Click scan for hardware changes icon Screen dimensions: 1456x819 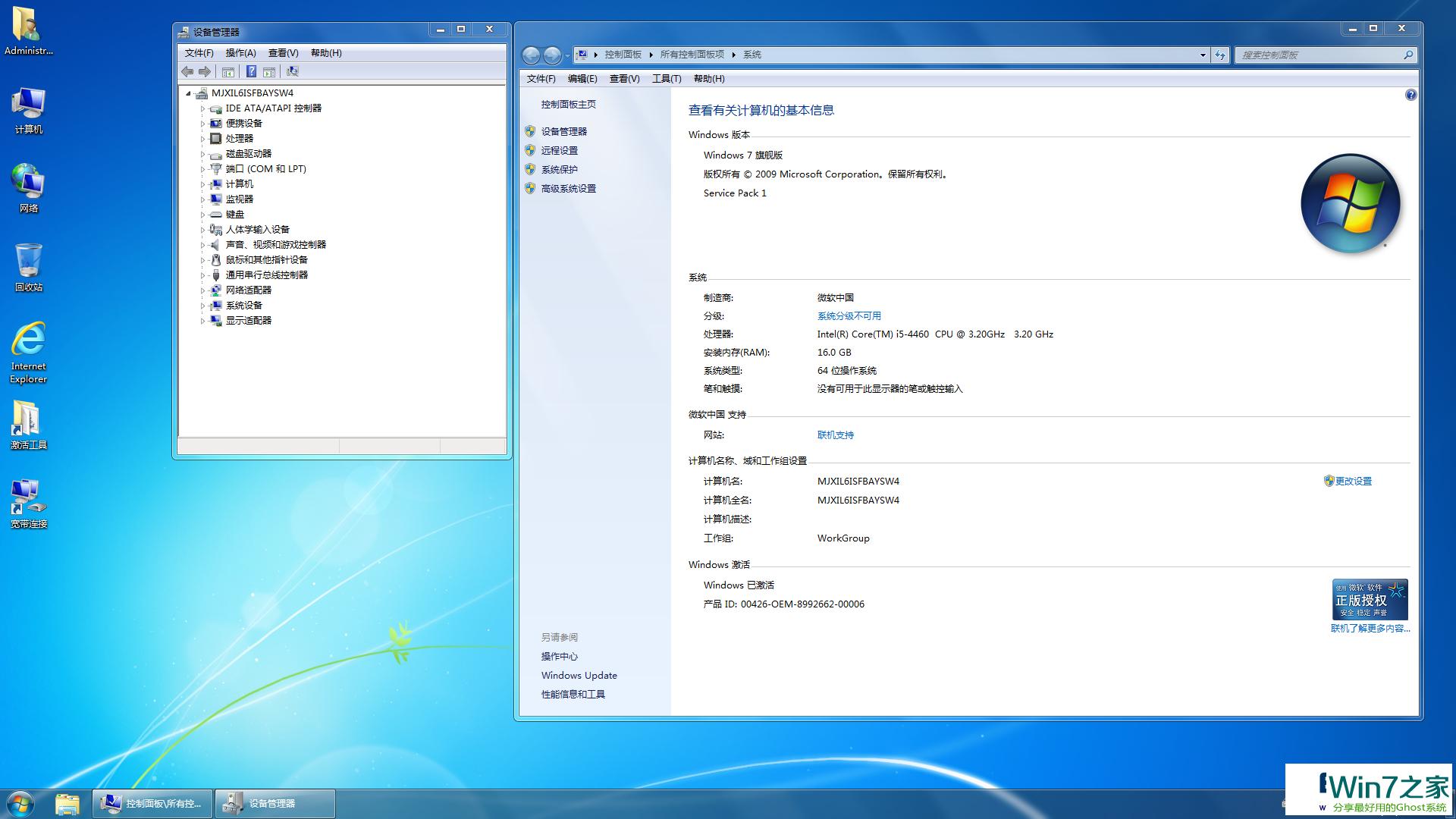click(293, 71)
